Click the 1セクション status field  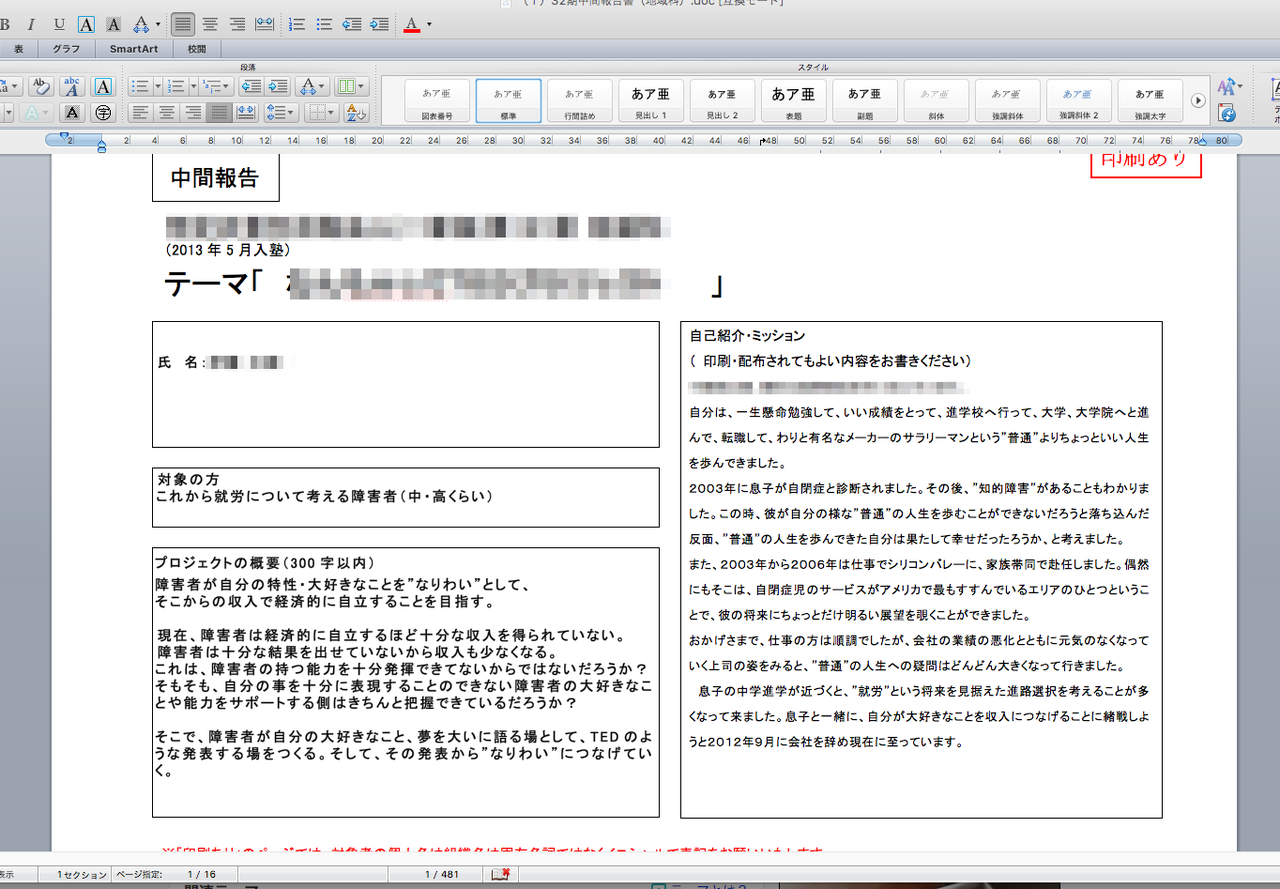click(x=81, y=874)
